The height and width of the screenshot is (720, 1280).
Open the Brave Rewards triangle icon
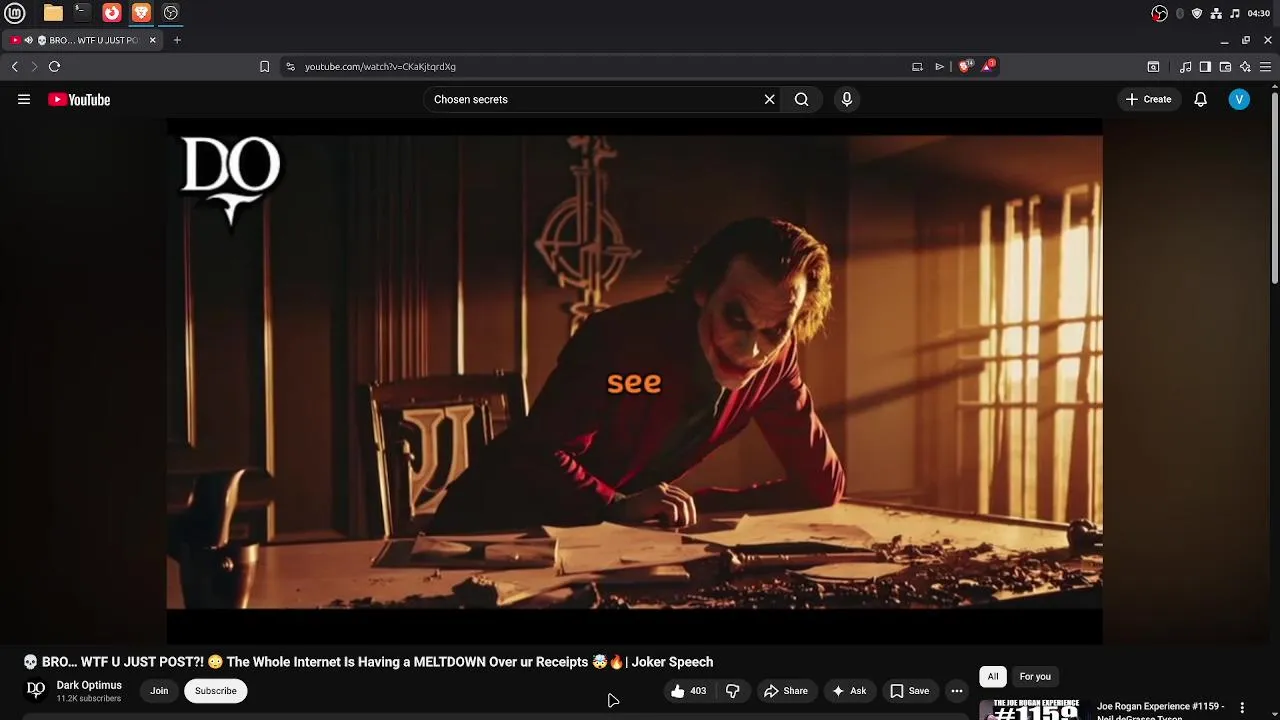tap(988, 66)
